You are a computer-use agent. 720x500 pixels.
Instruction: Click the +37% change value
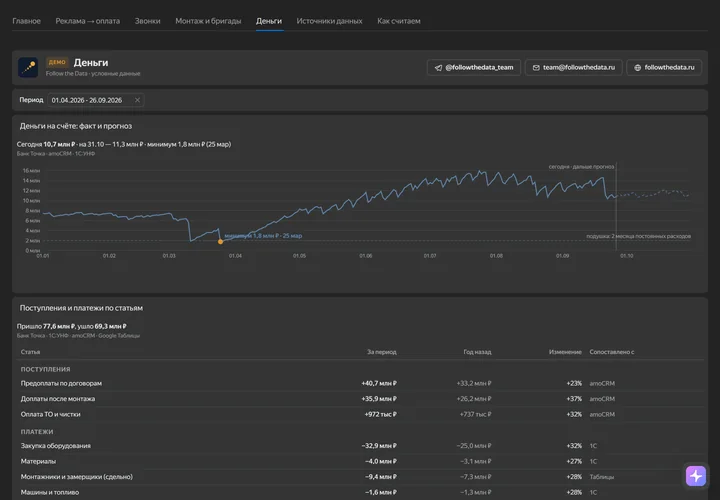tap(574, 399)
